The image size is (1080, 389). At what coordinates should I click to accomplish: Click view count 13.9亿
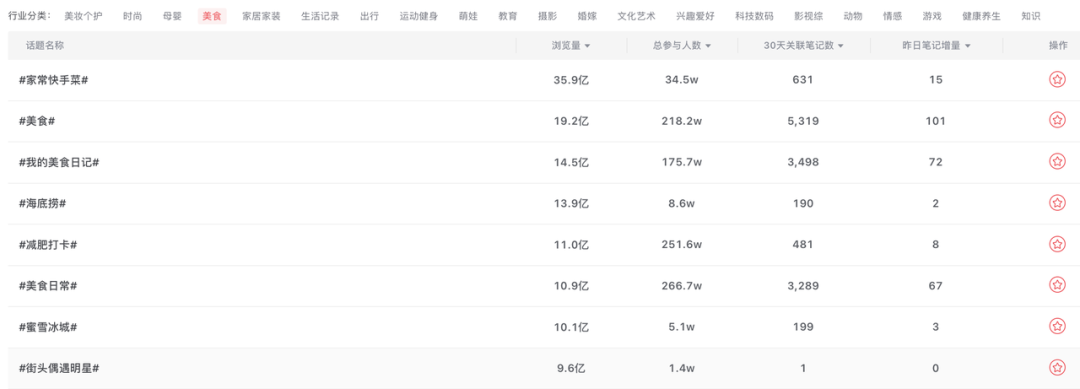click(x=571, y=203)
